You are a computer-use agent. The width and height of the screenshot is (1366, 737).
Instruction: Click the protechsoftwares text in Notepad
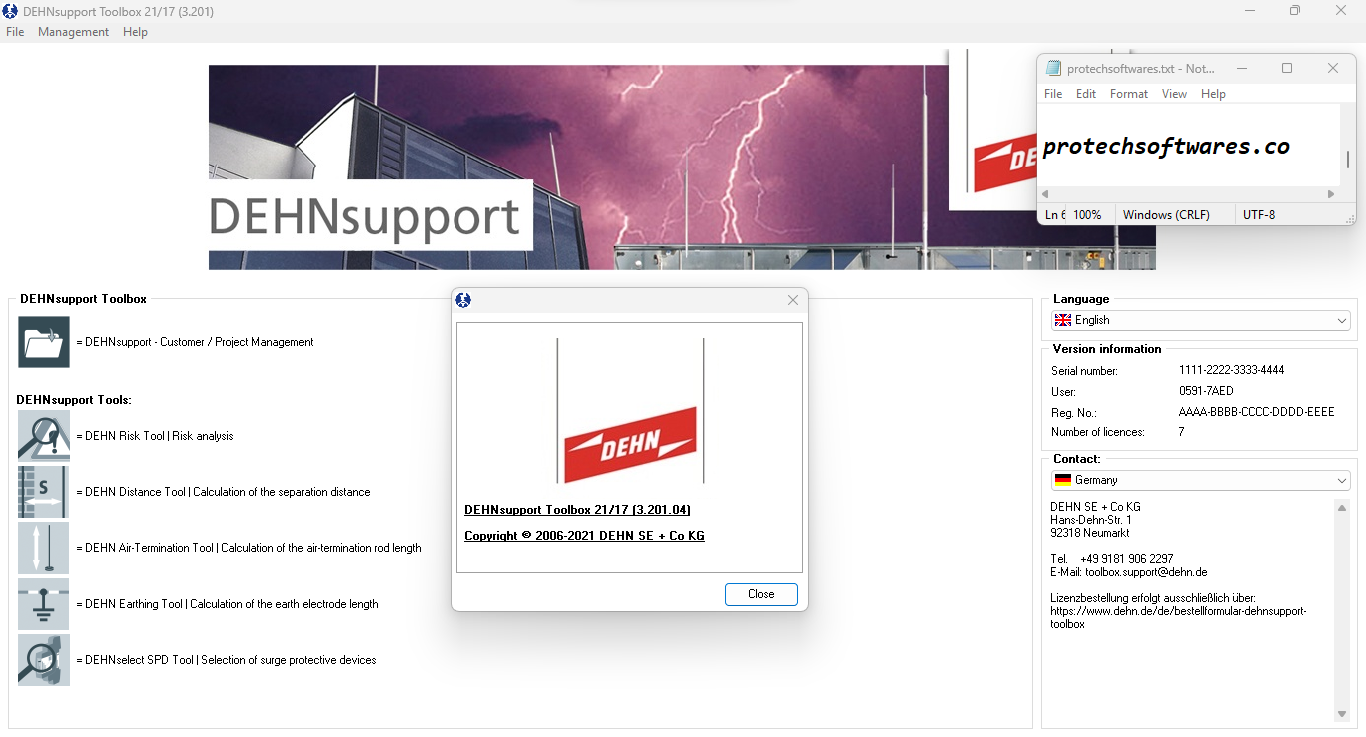click(1166, 147)
